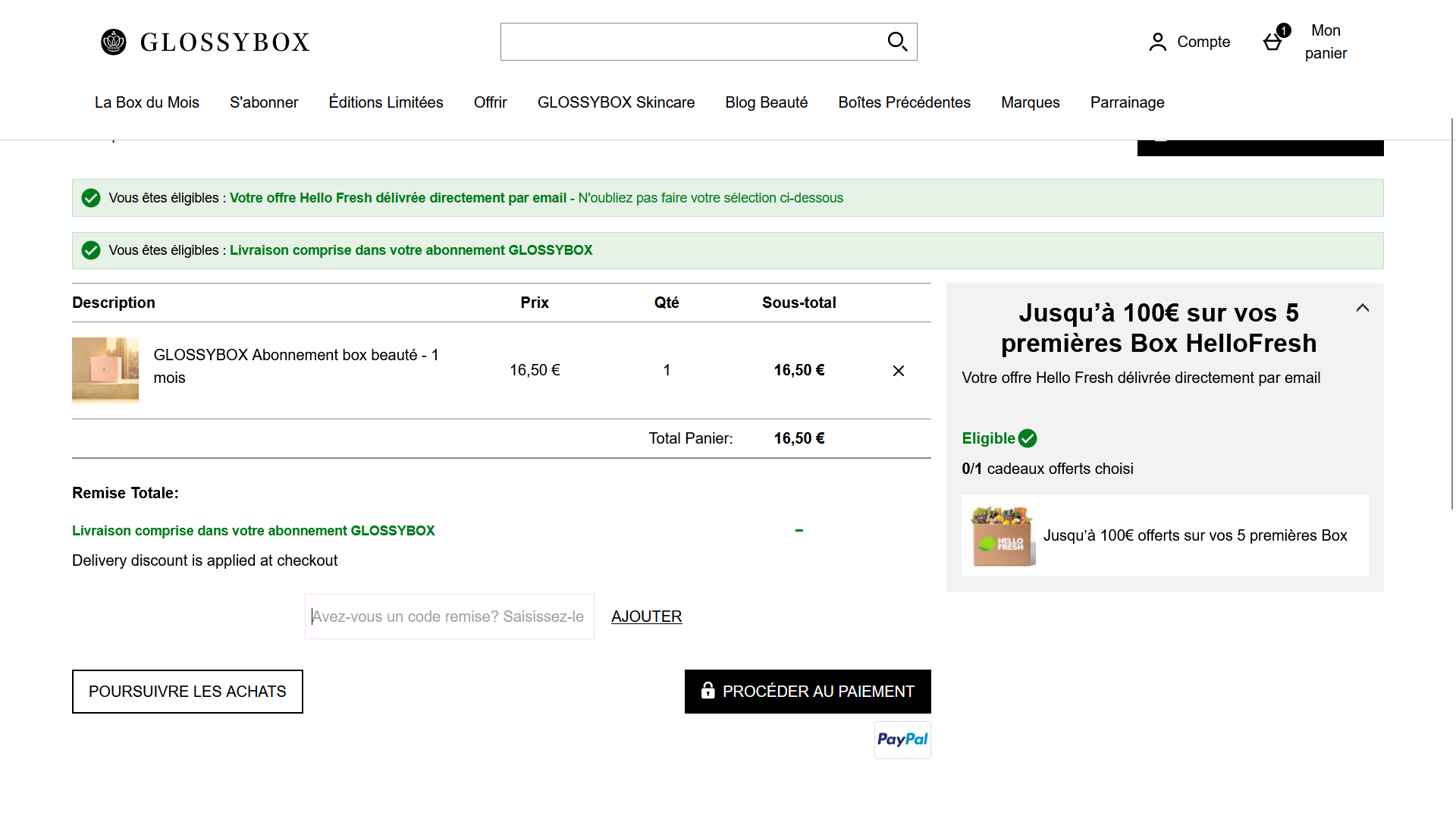1456x819 pixels.
Task: Collapse the HelloFresh offer panel chevron
Action: click(1363, 308)
